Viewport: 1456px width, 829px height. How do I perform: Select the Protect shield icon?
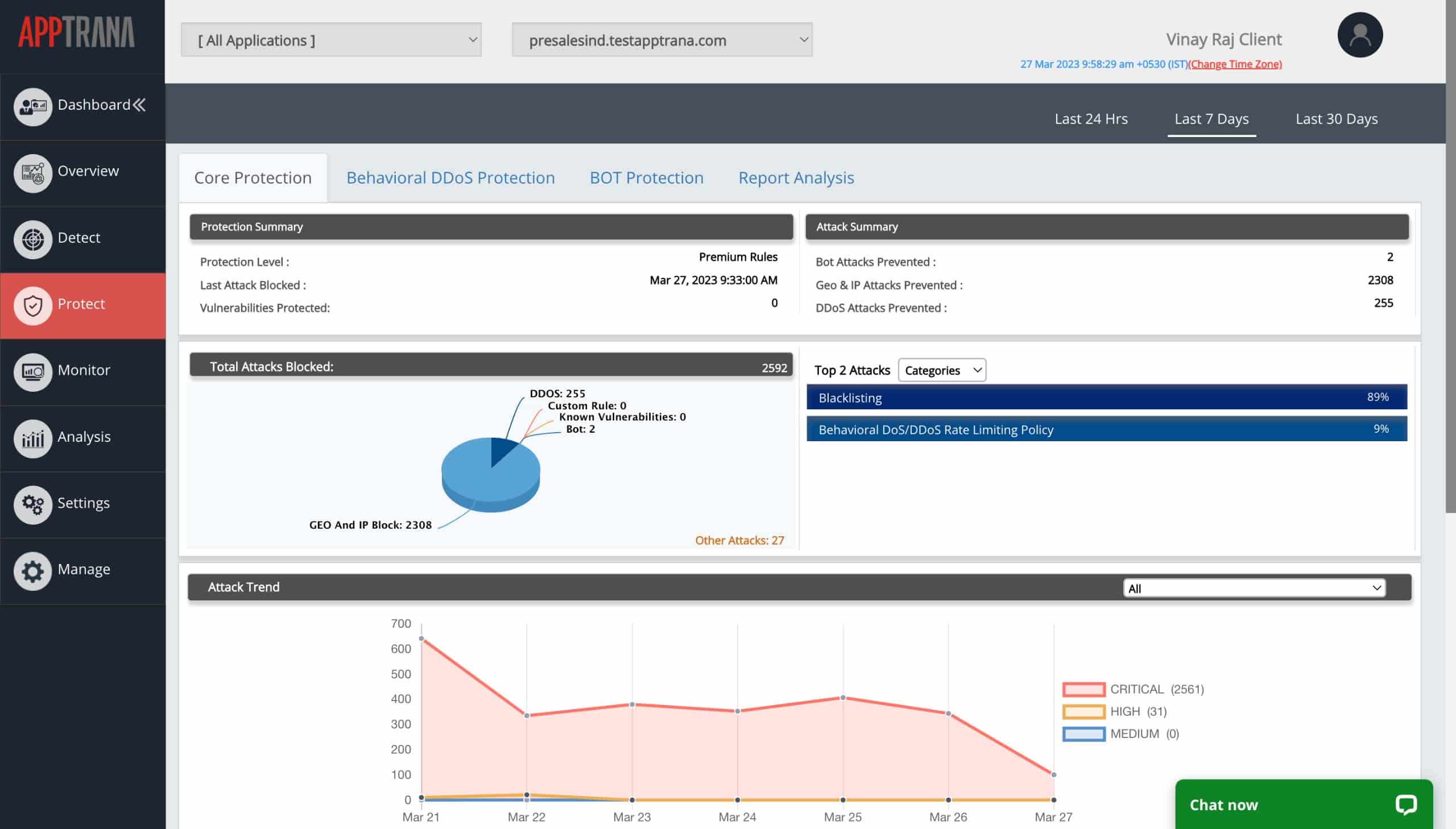point(32,306)
